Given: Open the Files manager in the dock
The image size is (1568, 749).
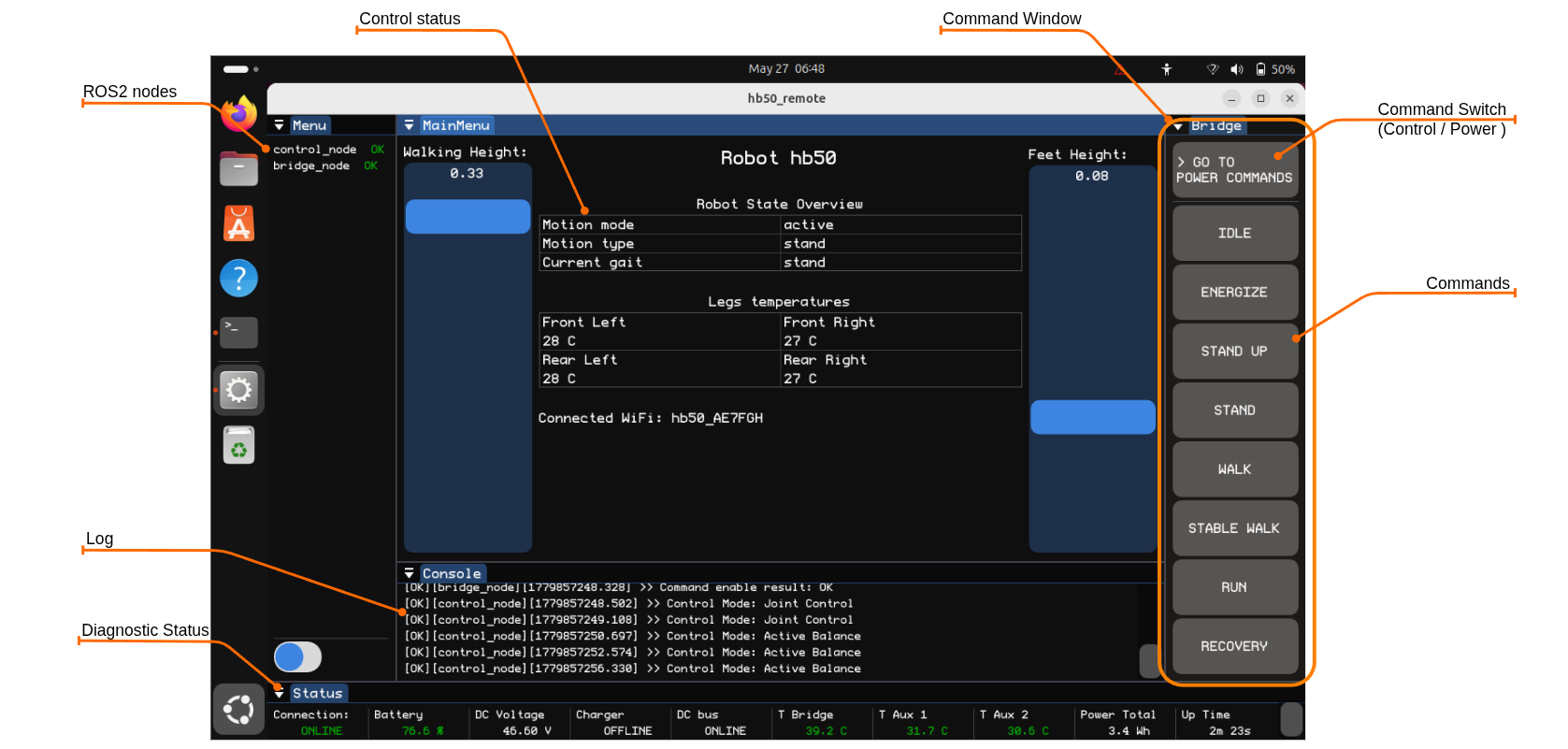Looking at the screenshot, I should tap(238, 168).
